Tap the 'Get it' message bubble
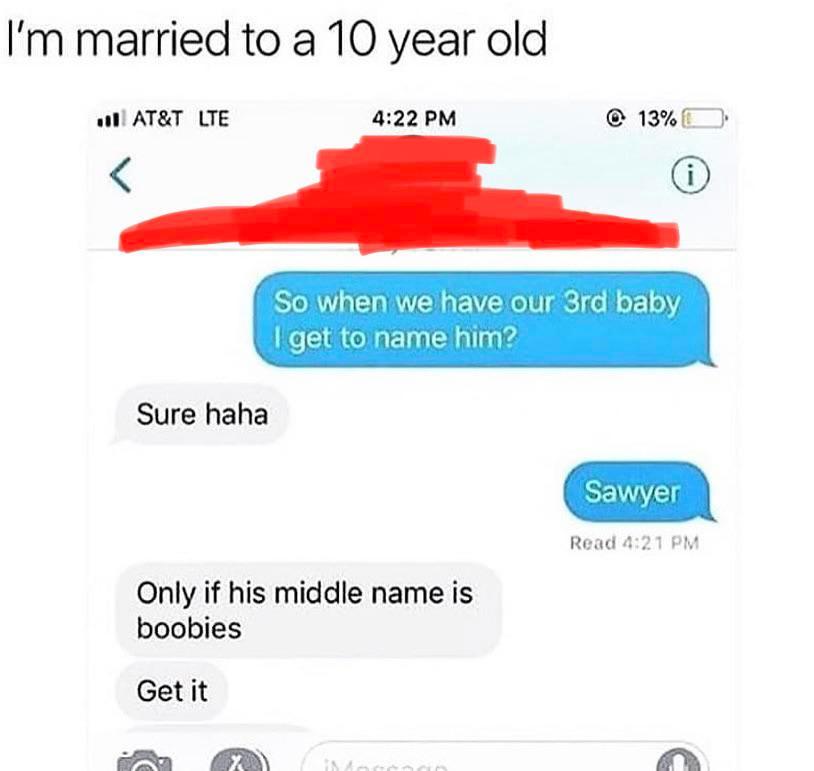Image resolution: width=814 pixels, height=771 pixels. 171,691
